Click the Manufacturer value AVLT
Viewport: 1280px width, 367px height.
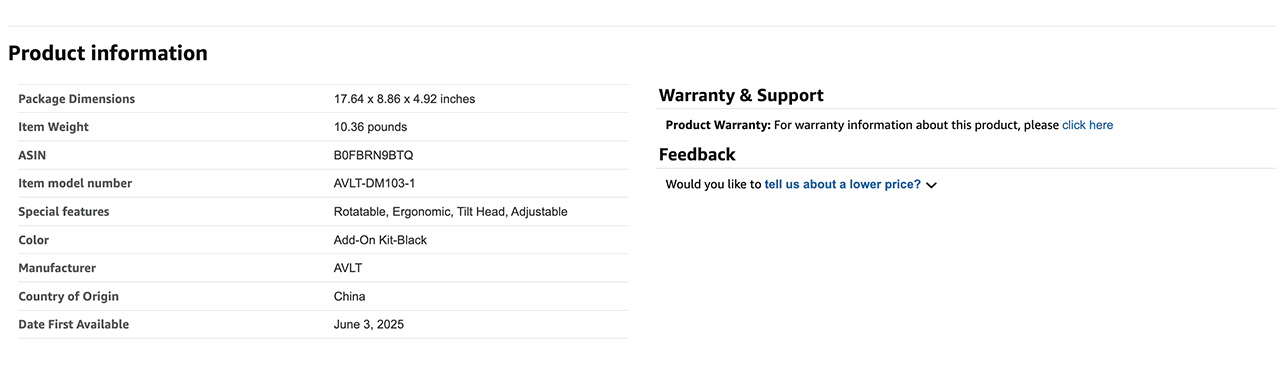[x=348, y=268]
